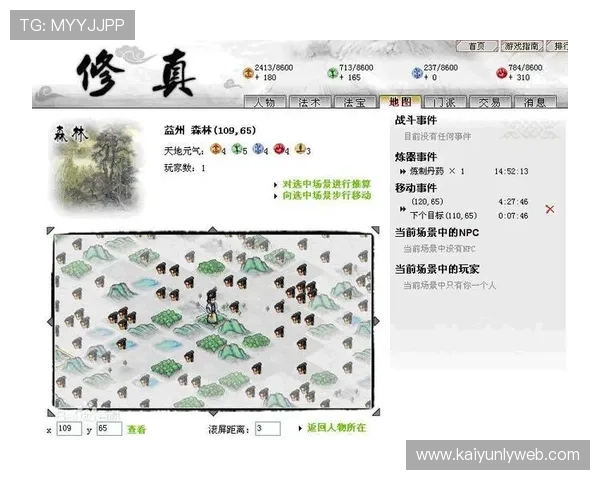Go to the 交易 trade tab

[490, 102]
